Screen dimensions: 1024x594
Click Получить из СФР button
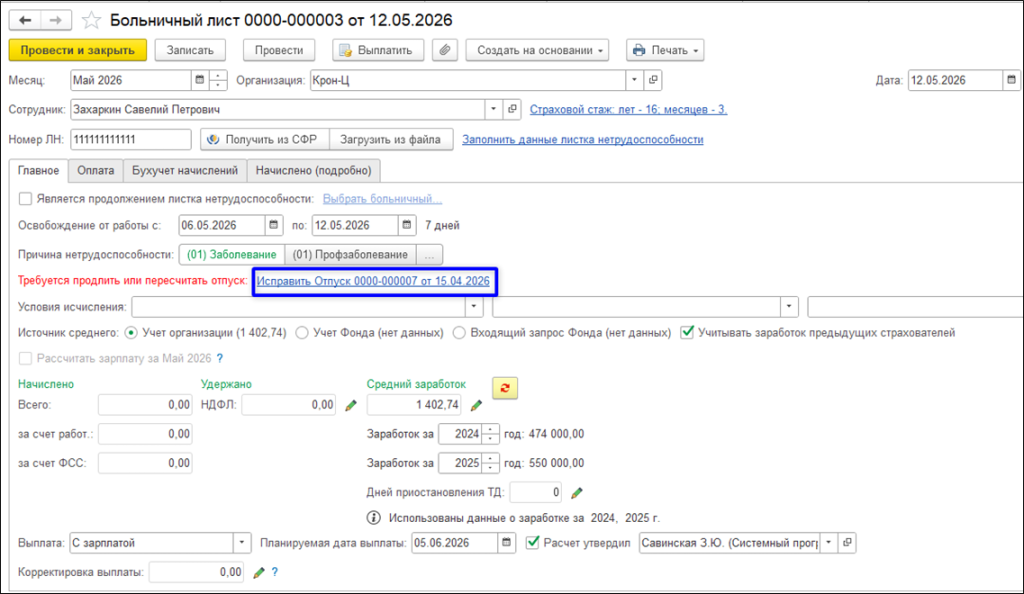point(264,140)
